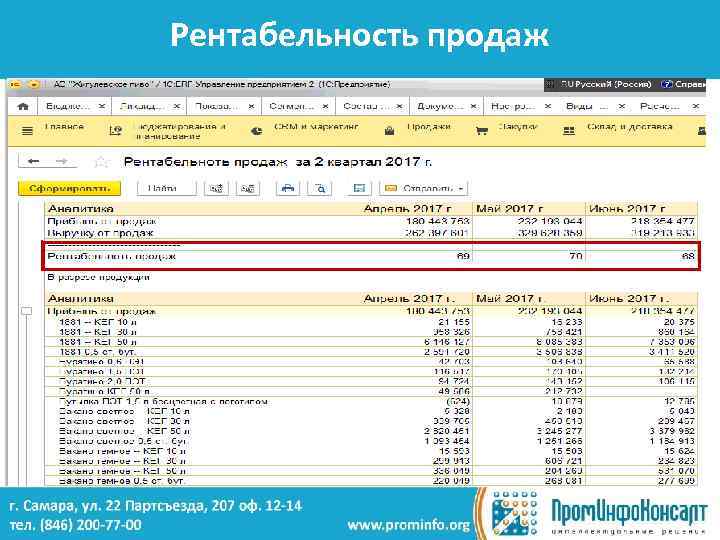Select cell value 20 375

679,322
